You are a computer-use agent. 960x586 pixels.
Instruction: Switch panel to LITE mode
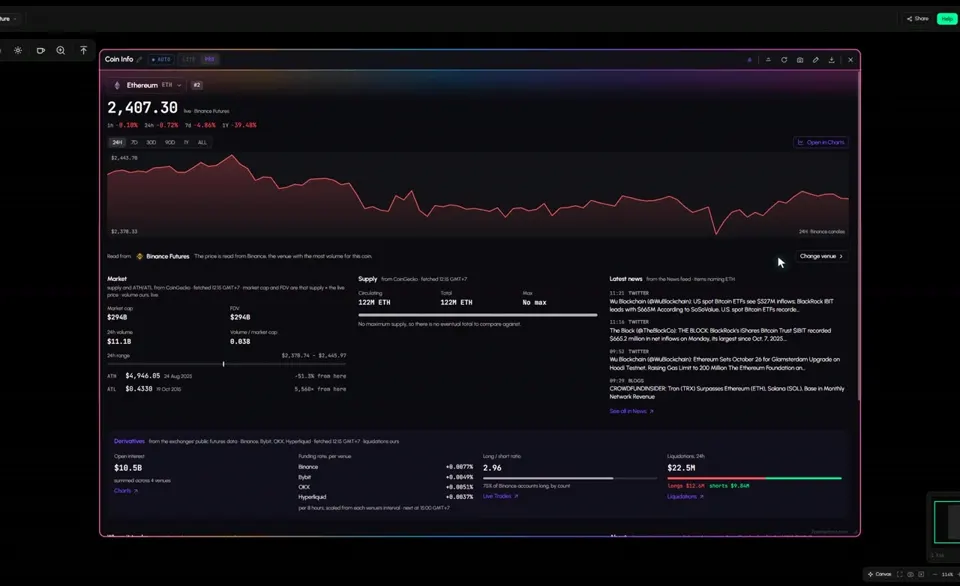[x=189, y=59]
